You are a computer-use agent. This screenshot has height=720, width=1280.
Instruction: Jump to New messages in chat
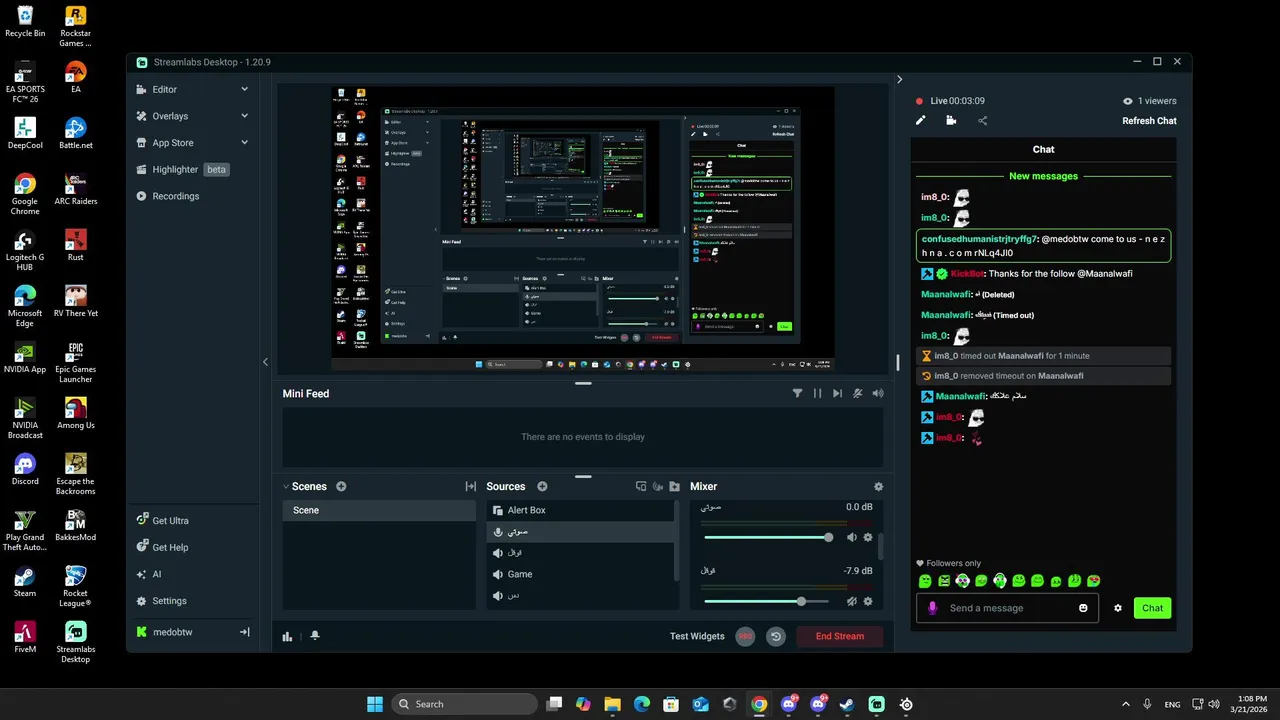pyautogui.click(x=1043, y=176)
